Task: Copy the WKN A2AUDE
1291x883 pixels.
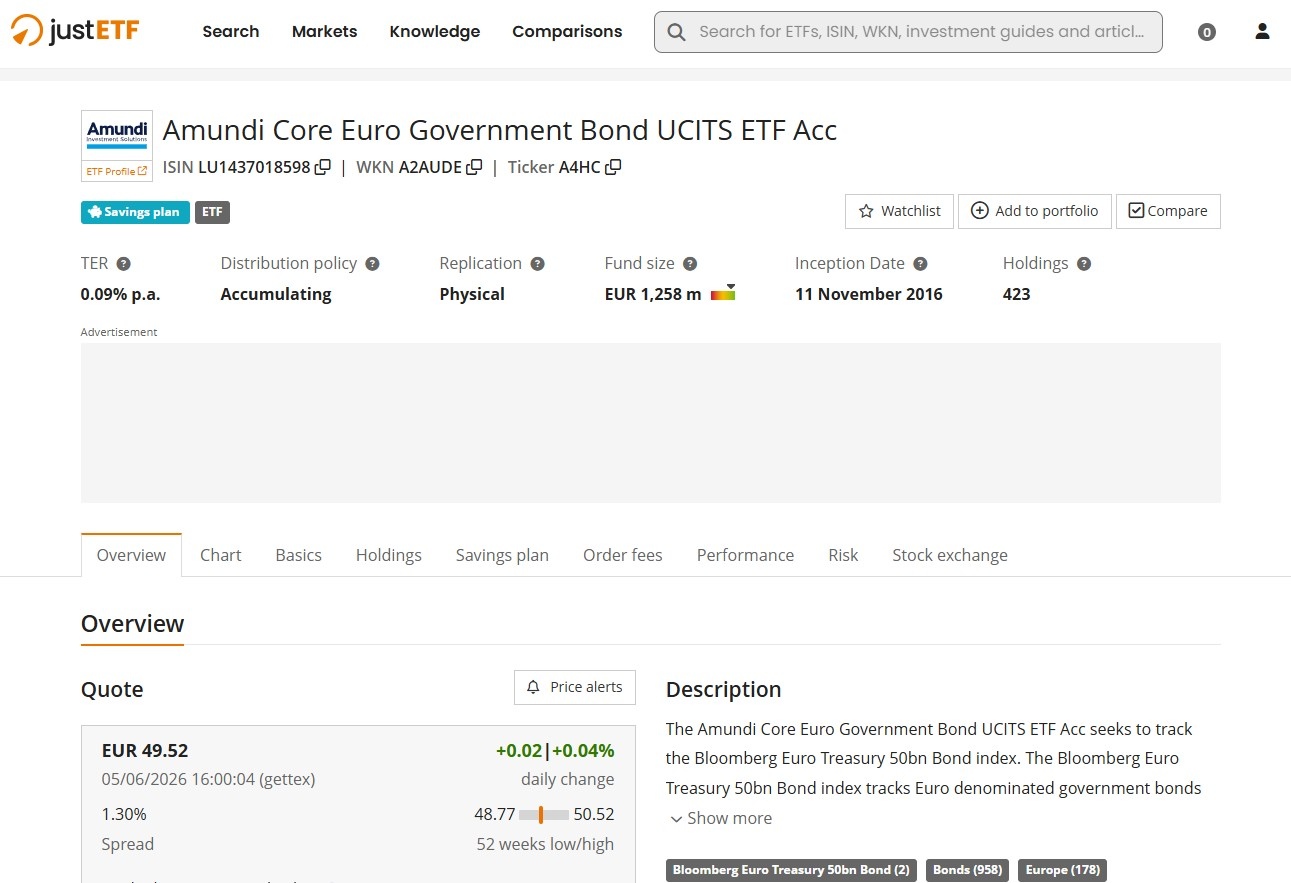Action: click(x=474, y=167)
